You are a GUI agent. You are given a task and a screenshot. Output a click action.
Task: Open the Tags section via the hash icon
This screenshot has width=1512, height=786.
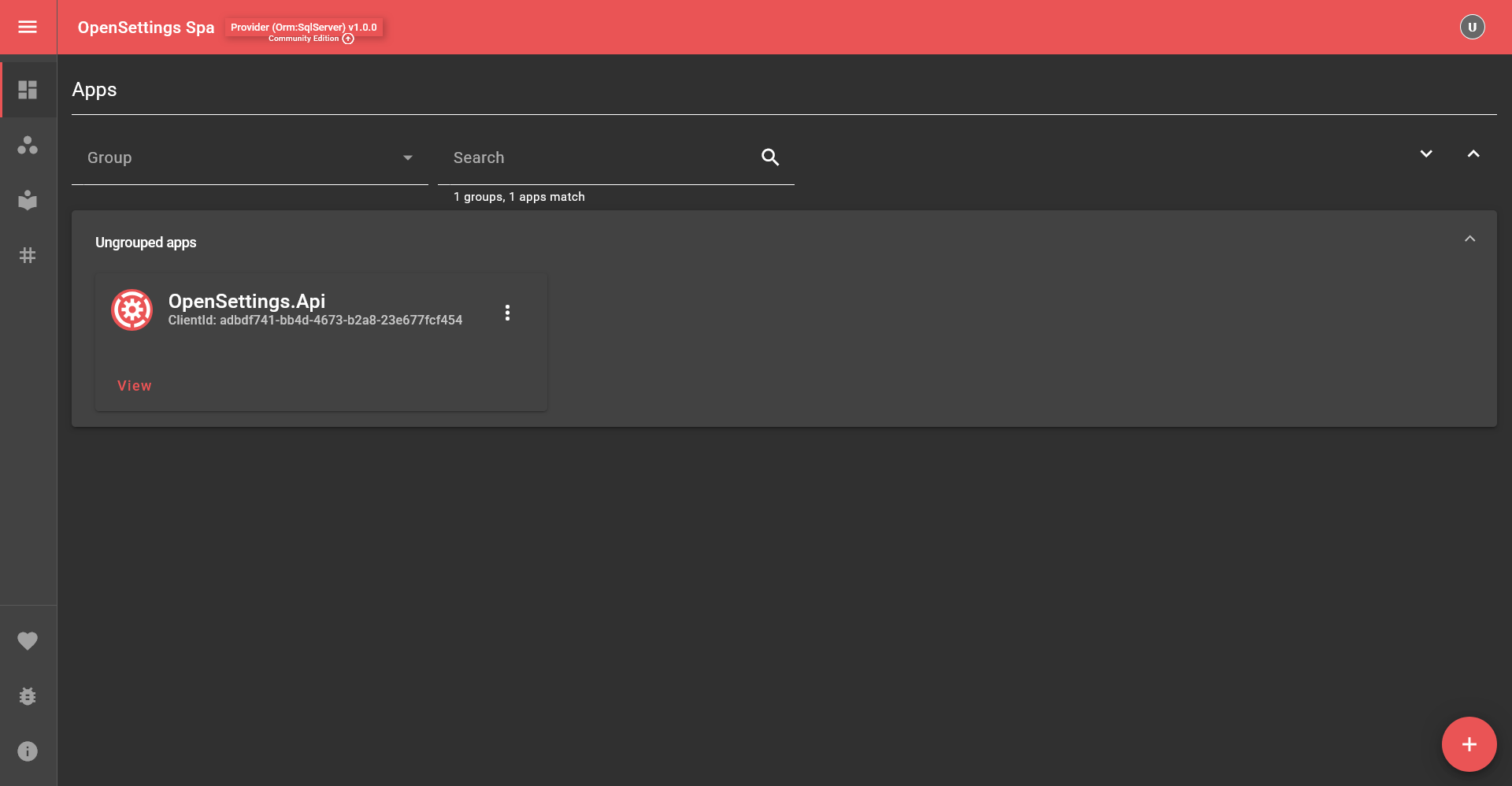28,254
